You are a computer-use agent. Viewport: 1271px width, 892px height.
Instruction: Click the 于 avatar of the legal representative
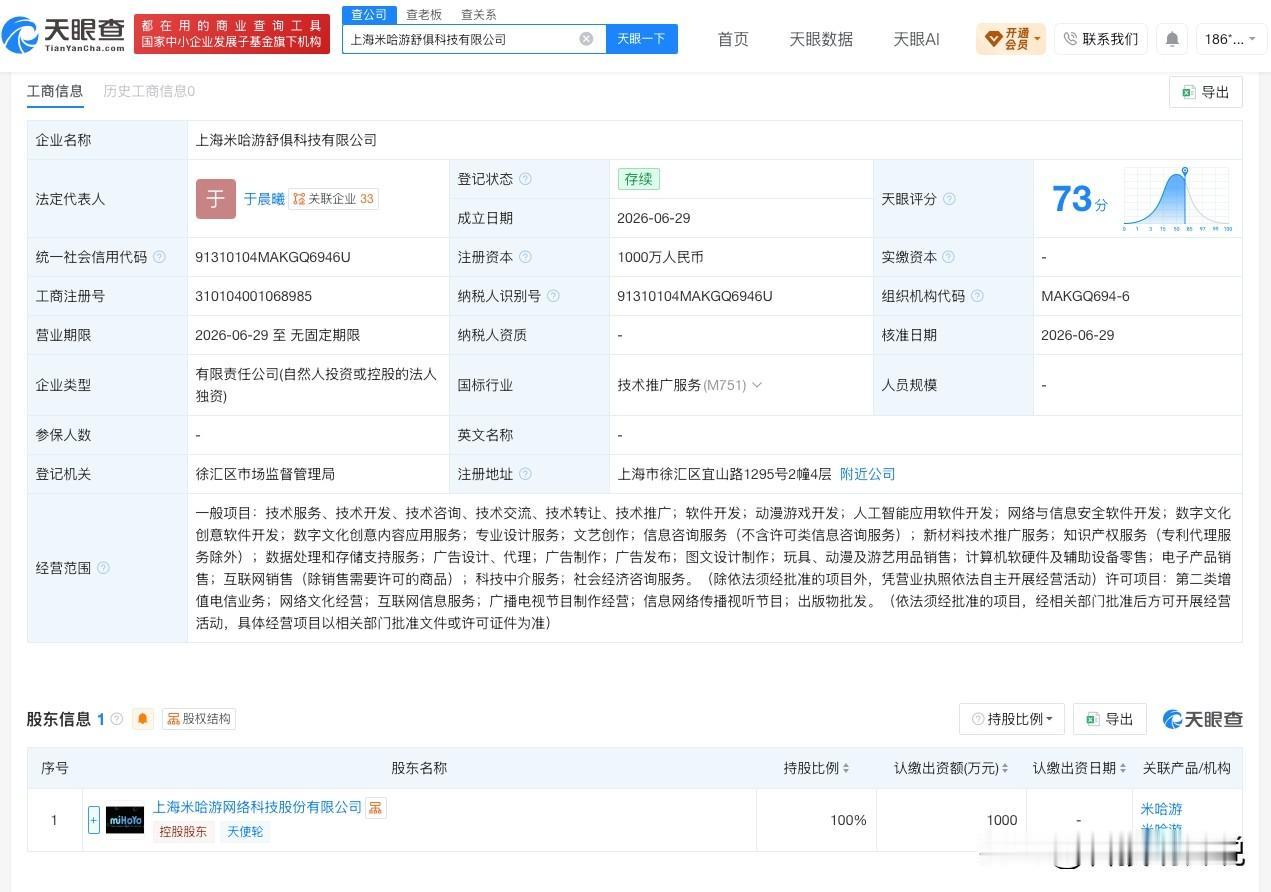(215, 199)
